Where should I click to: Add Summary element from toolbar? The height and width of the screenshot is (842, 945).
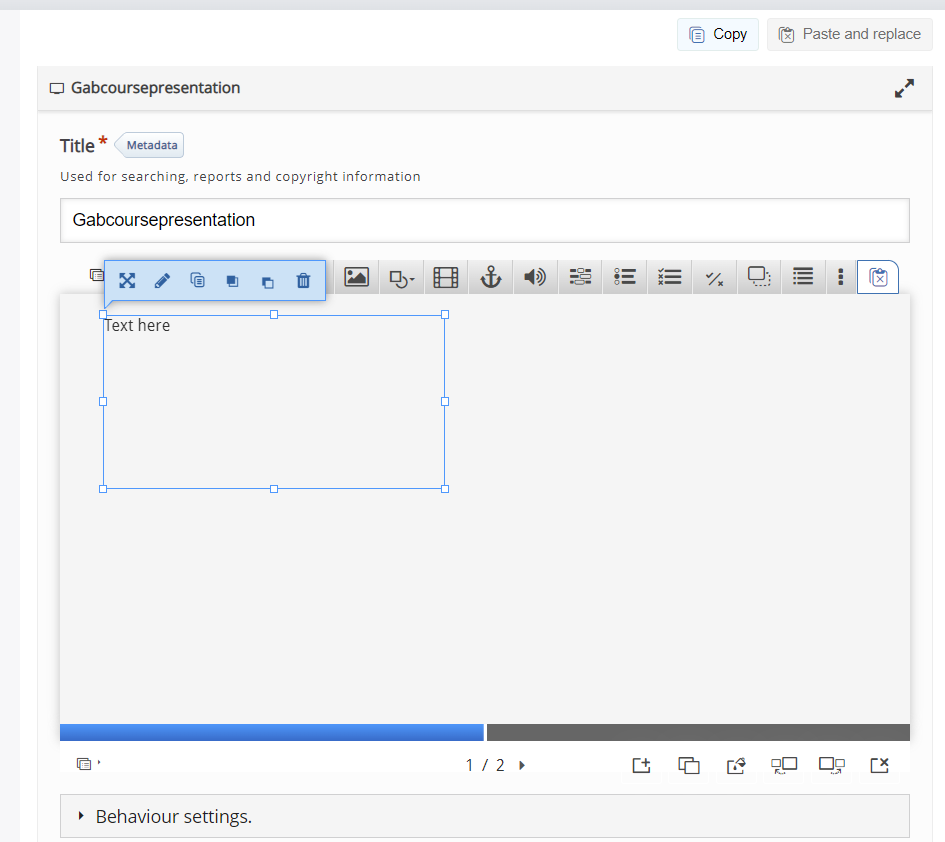point(803,277)
